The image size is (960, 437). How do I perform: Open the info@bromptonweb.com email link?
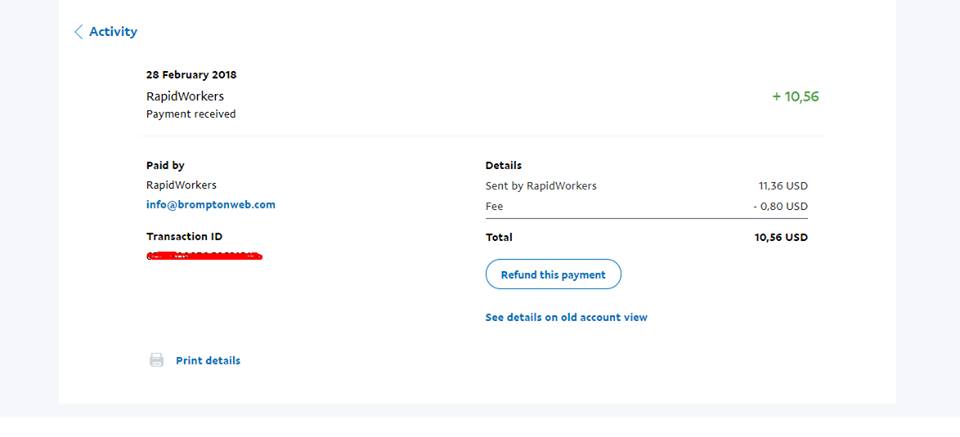point(210,205)
